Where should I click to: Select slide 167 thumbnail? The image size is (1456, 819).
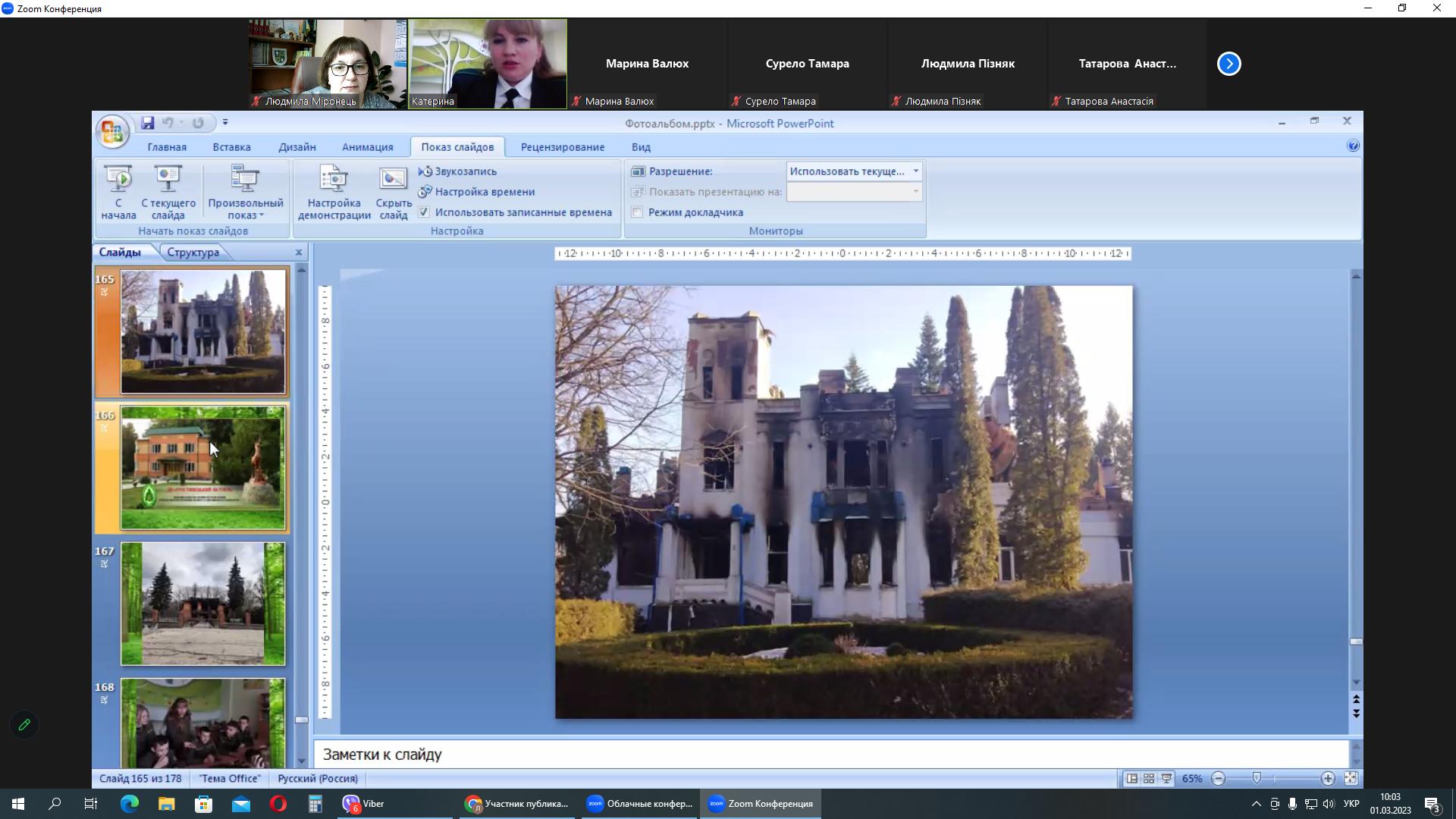click(x=202, y=604)
